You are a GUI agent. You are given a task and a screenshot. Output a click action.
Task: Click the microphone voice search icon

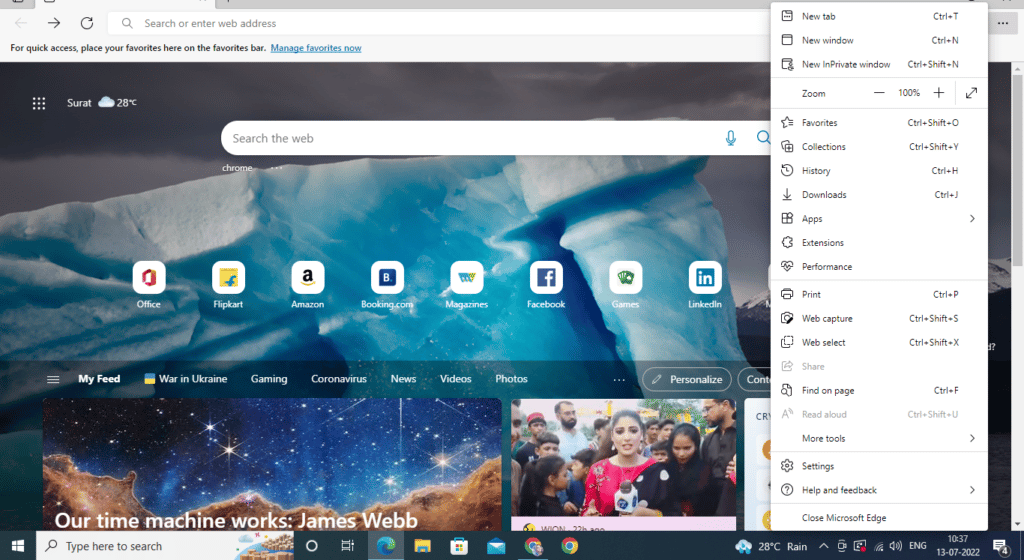pyautogui.click(x=731, y=138)
